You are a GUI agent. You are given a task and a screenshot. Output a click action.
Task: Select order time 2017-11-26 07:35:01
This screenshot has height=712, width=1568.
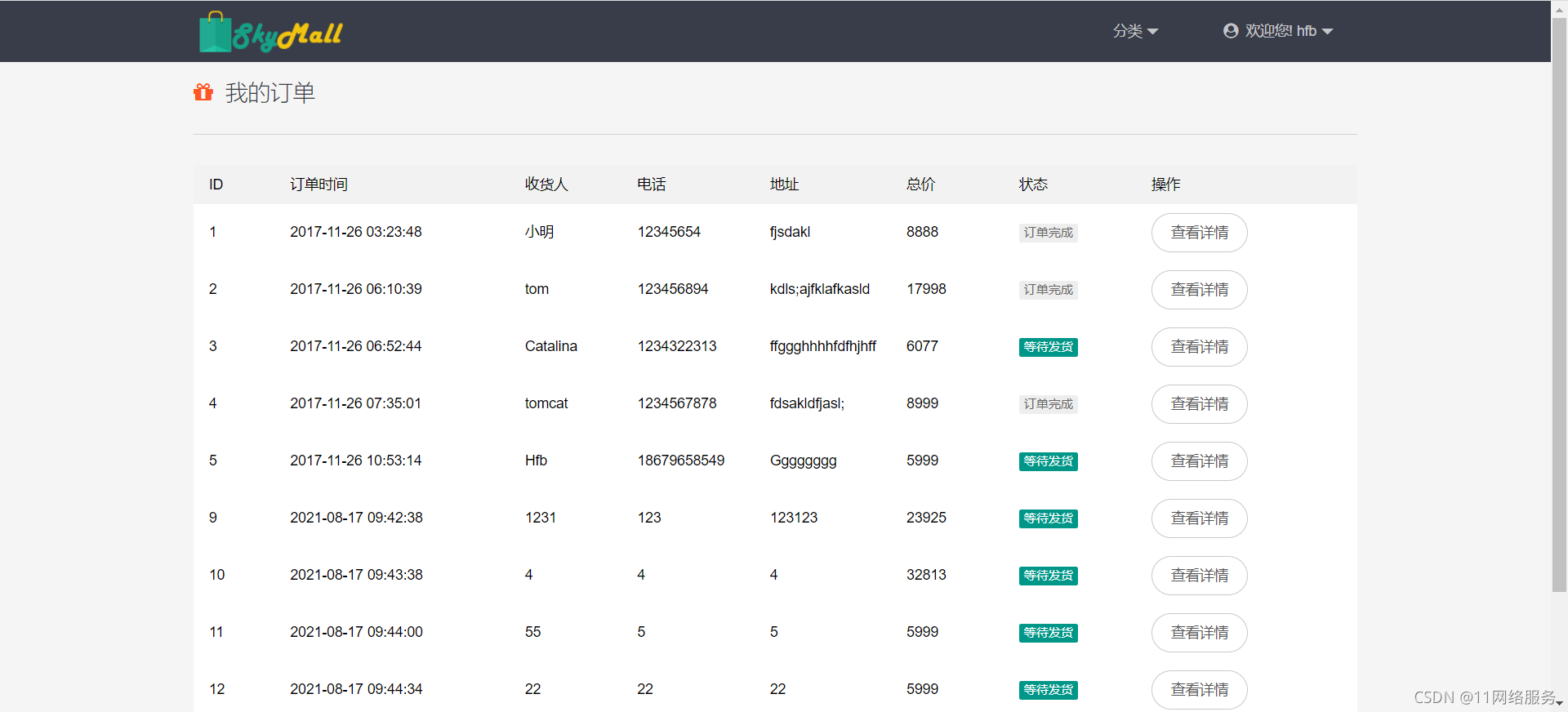[x=356, y=403]
